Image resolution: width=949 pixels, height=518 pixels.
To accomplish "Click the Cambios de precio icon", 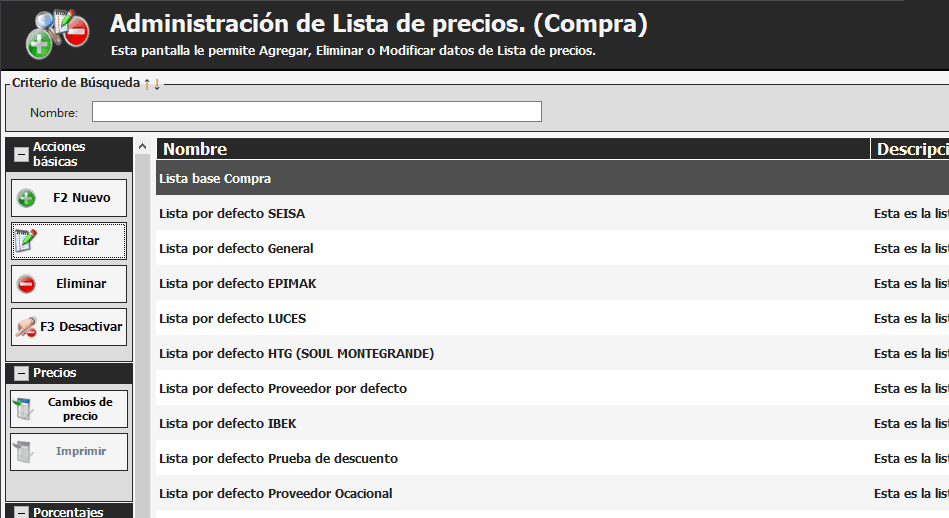I will pyautogui.click(x=23, y=409).
